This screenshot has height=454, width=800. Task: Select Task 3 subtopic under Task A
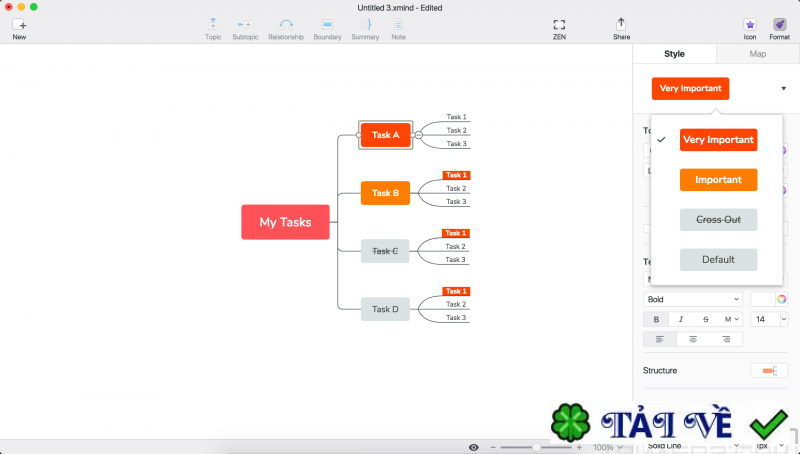pos(457,144)
